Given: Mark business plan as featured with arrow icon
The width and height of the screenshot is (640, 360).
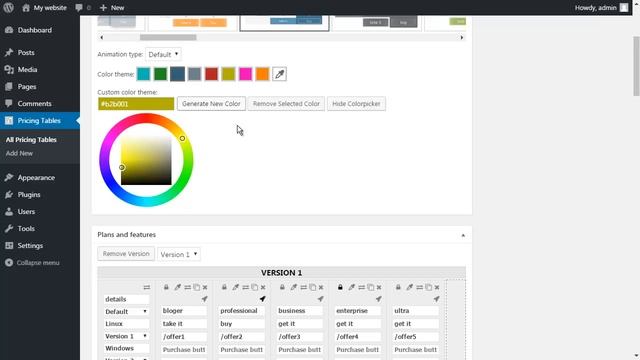Looking at the screenshot, I should 320,299.
